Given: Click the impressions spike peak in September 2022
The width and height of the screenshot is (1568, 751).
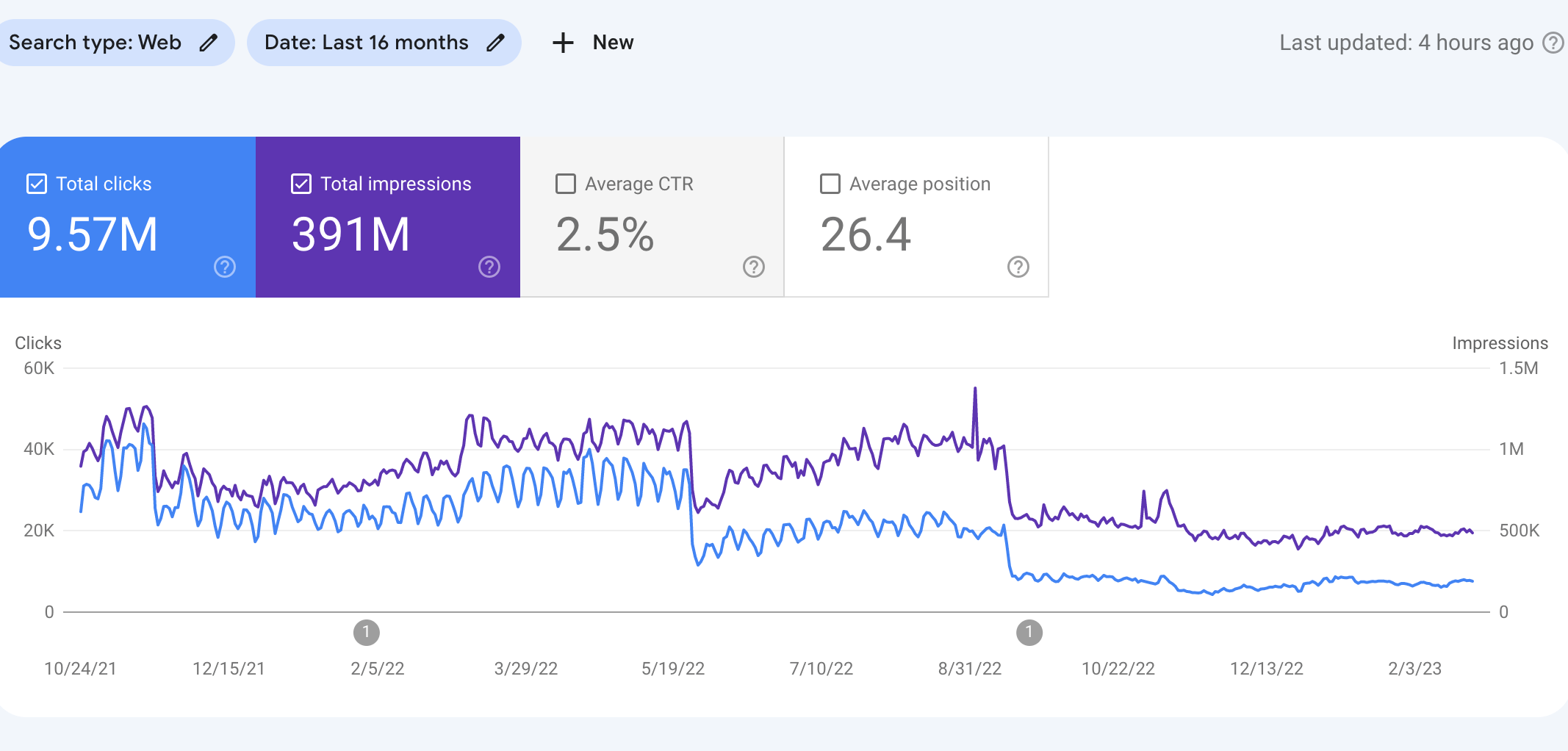Looking at the screenshot, I should pyautogui.click(x=975, y=389).
